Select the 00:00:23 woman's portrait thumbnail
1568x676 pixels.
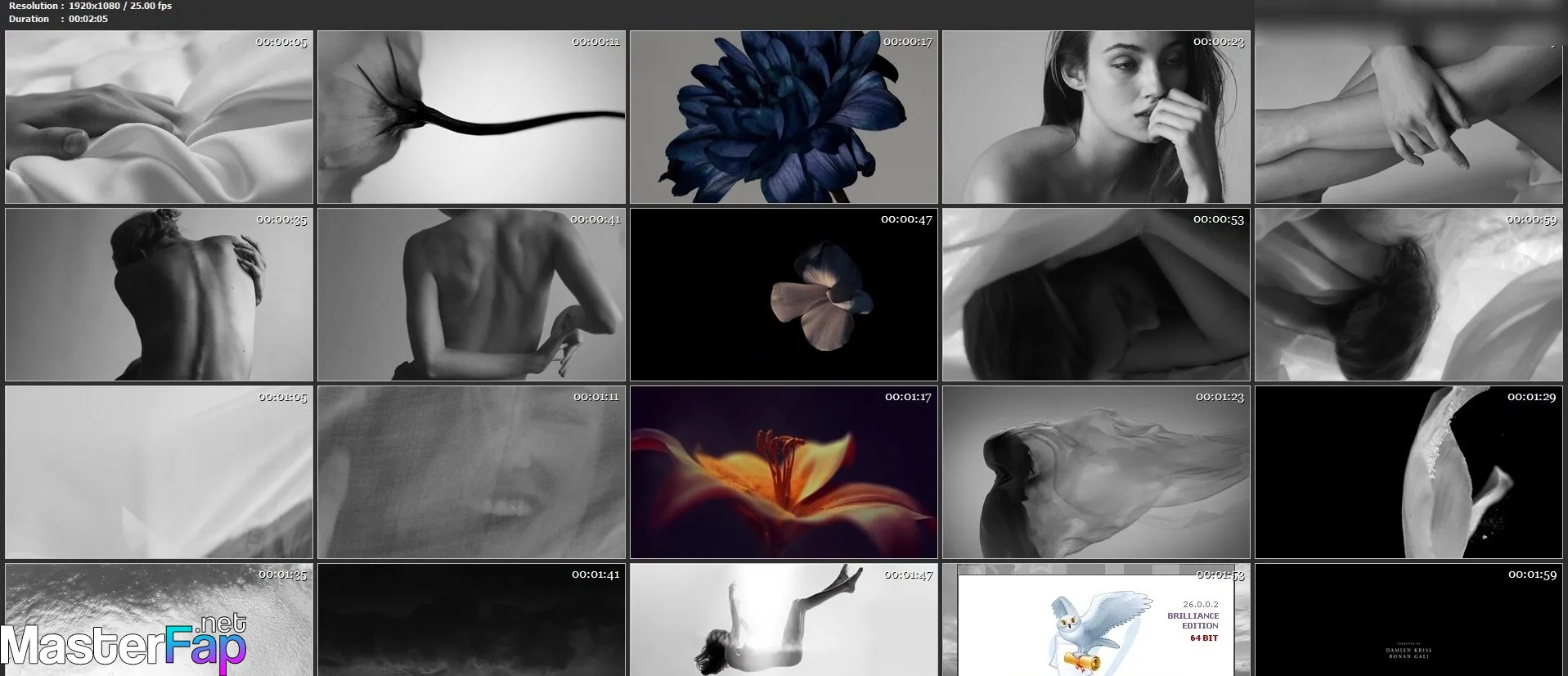point(1096,117)
